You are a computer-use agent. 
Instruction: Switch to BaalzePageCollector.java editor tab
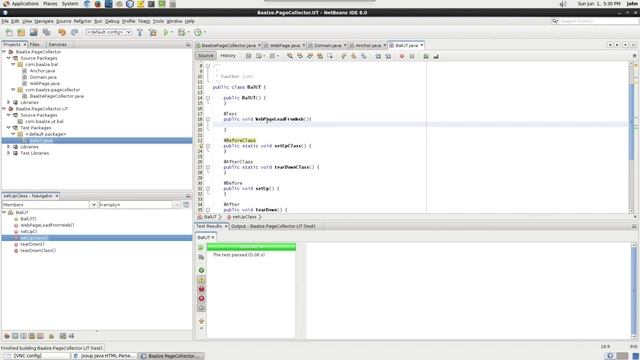coord(229,45)
